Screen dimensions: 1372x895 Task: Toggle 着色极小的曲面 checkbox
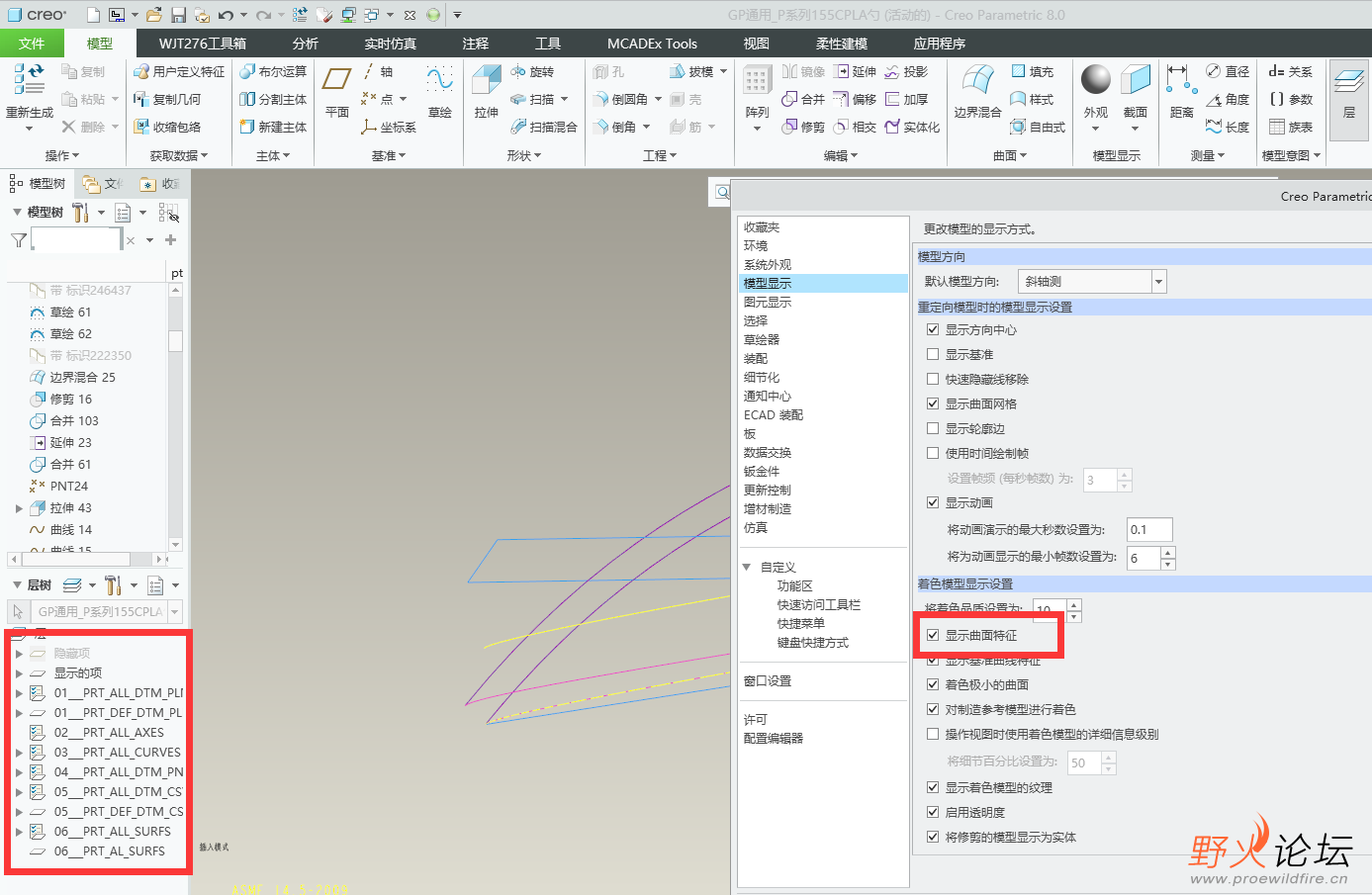(933, 684)
